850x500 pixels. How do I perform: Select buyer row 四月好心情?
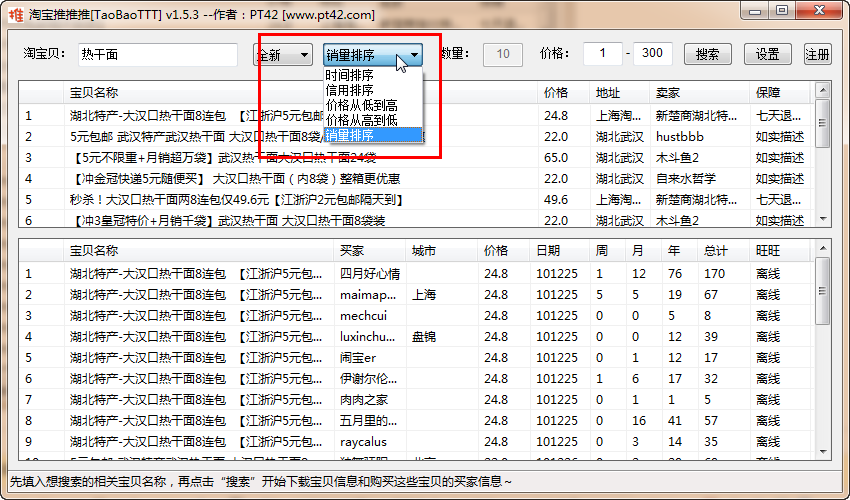416,274
